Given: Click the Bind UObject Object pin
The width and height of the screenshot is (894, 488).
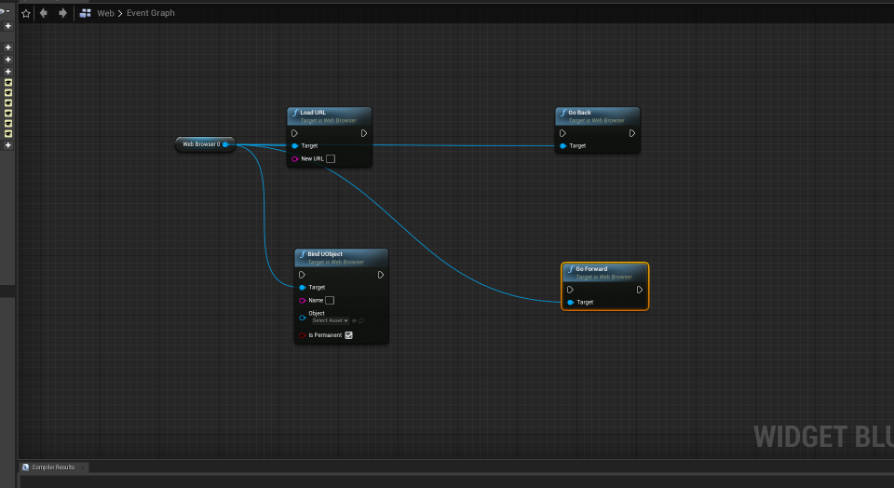Looking at the screenshot, I should [302, 317].
